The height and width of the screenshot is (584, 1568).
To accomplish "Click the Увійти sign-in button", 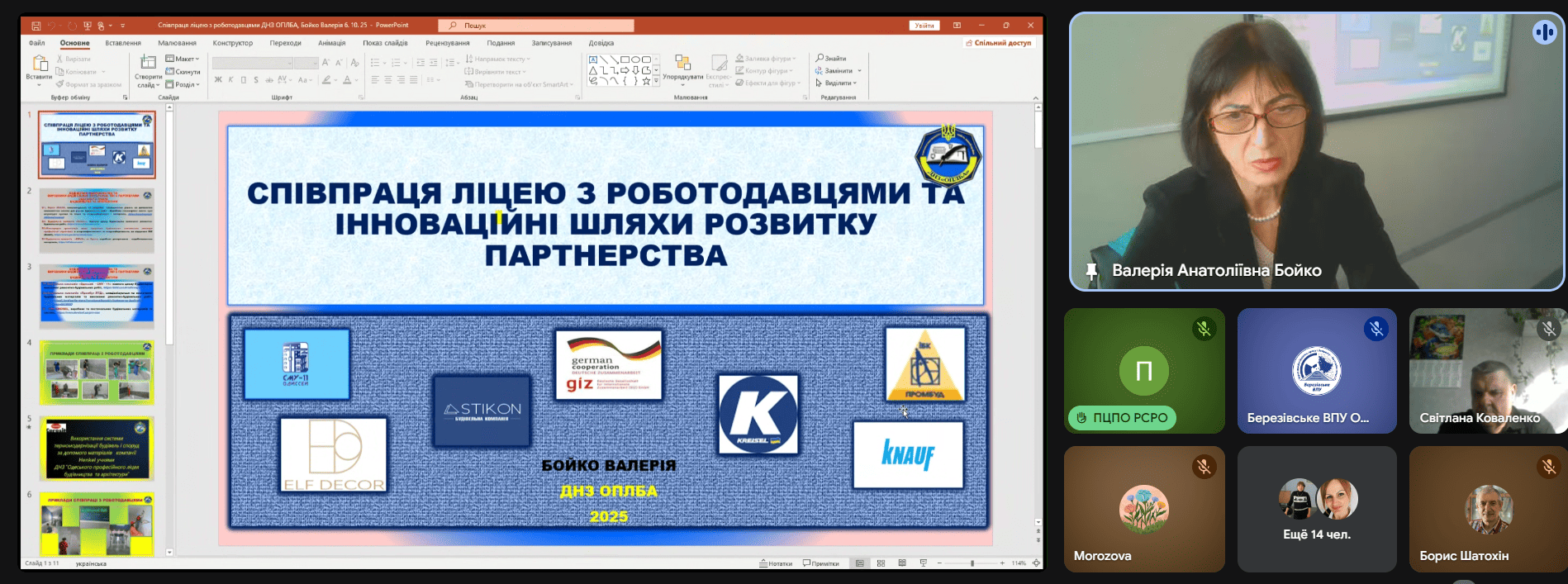I will (x=924, y=26).
